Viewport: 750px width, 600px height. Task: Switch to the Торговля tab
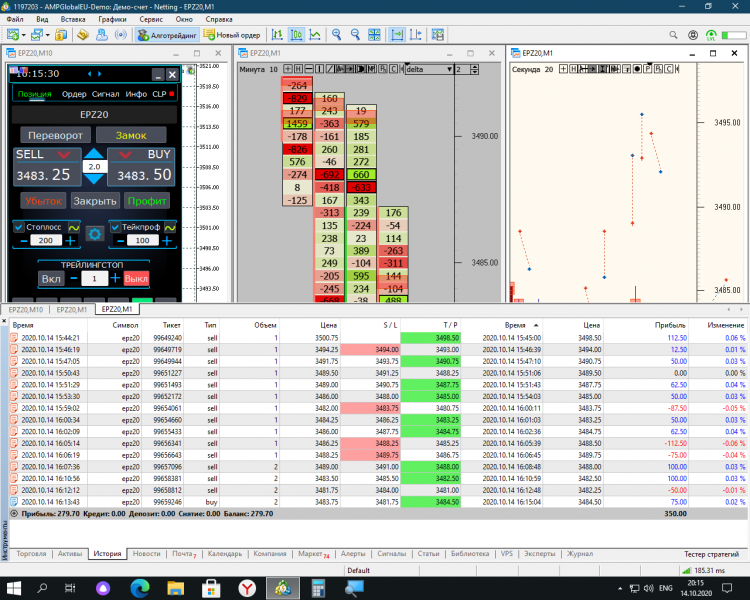click(x=32, y=554)
